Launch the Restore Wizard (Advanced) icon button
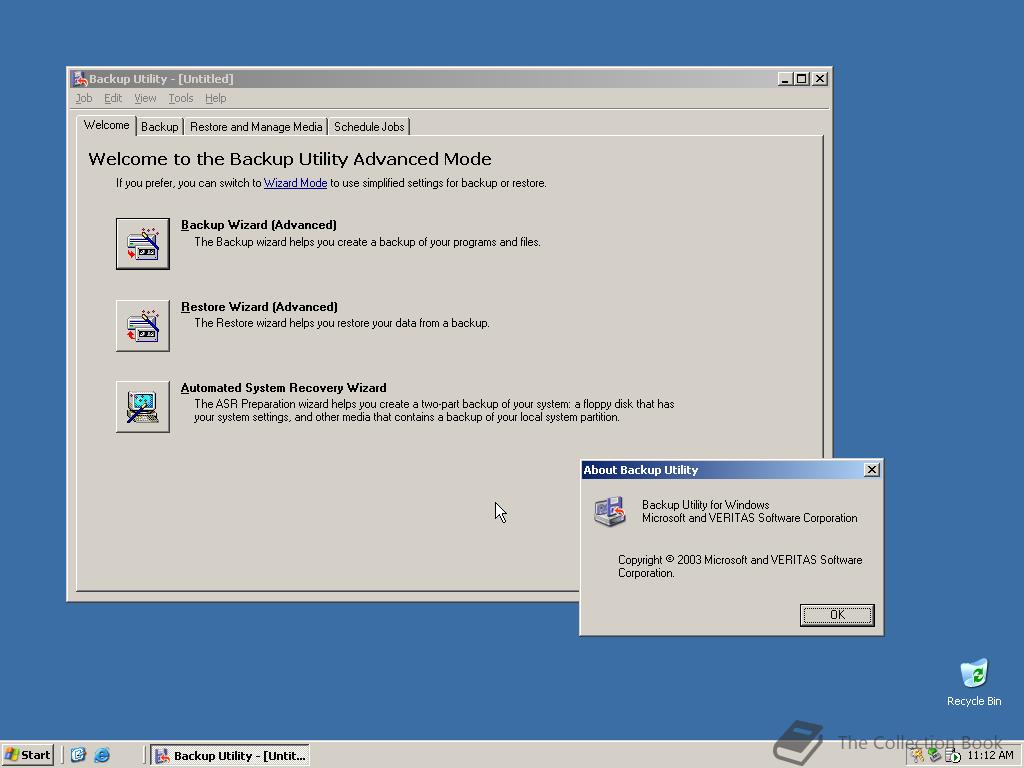Image resolution: width=1024 pixels, height=768 pixels. coord(142,325)
